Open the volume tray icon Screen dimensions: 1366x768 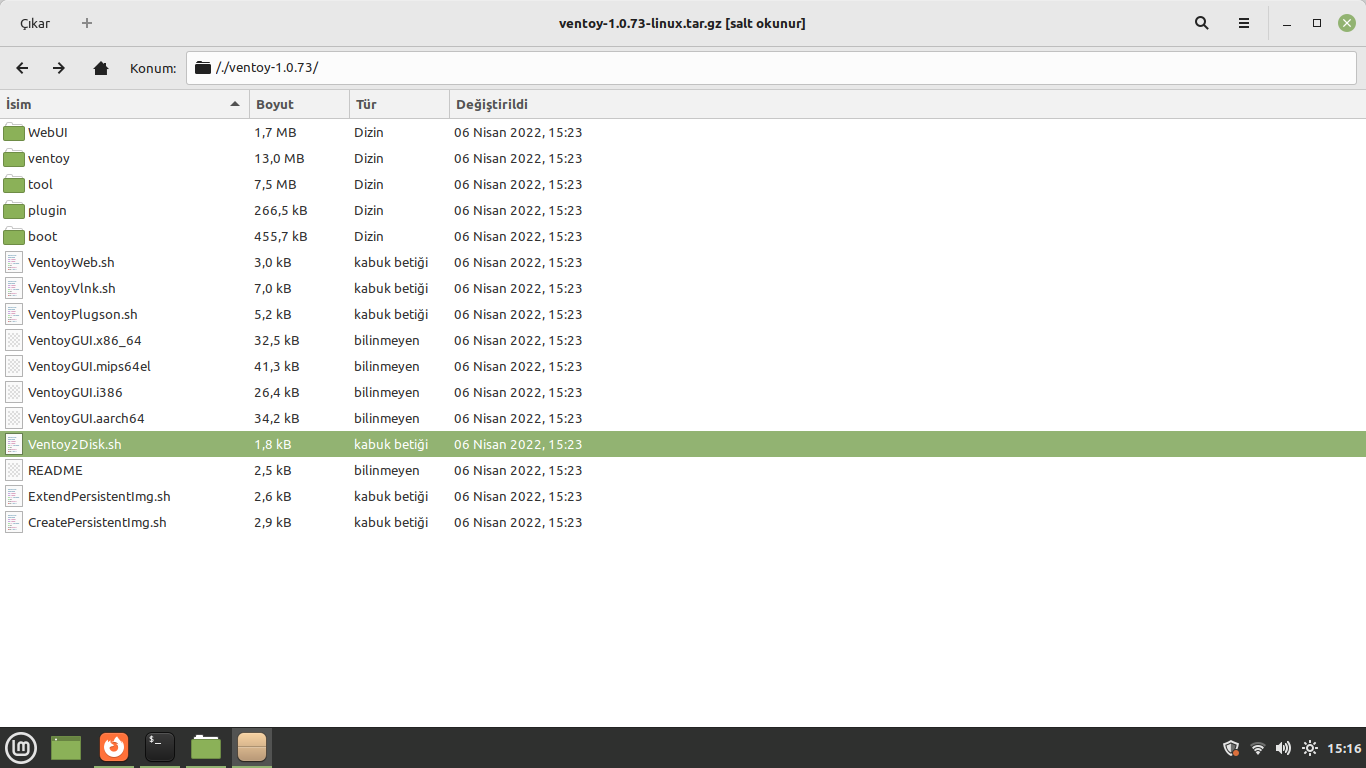(x=1283, y=748)
